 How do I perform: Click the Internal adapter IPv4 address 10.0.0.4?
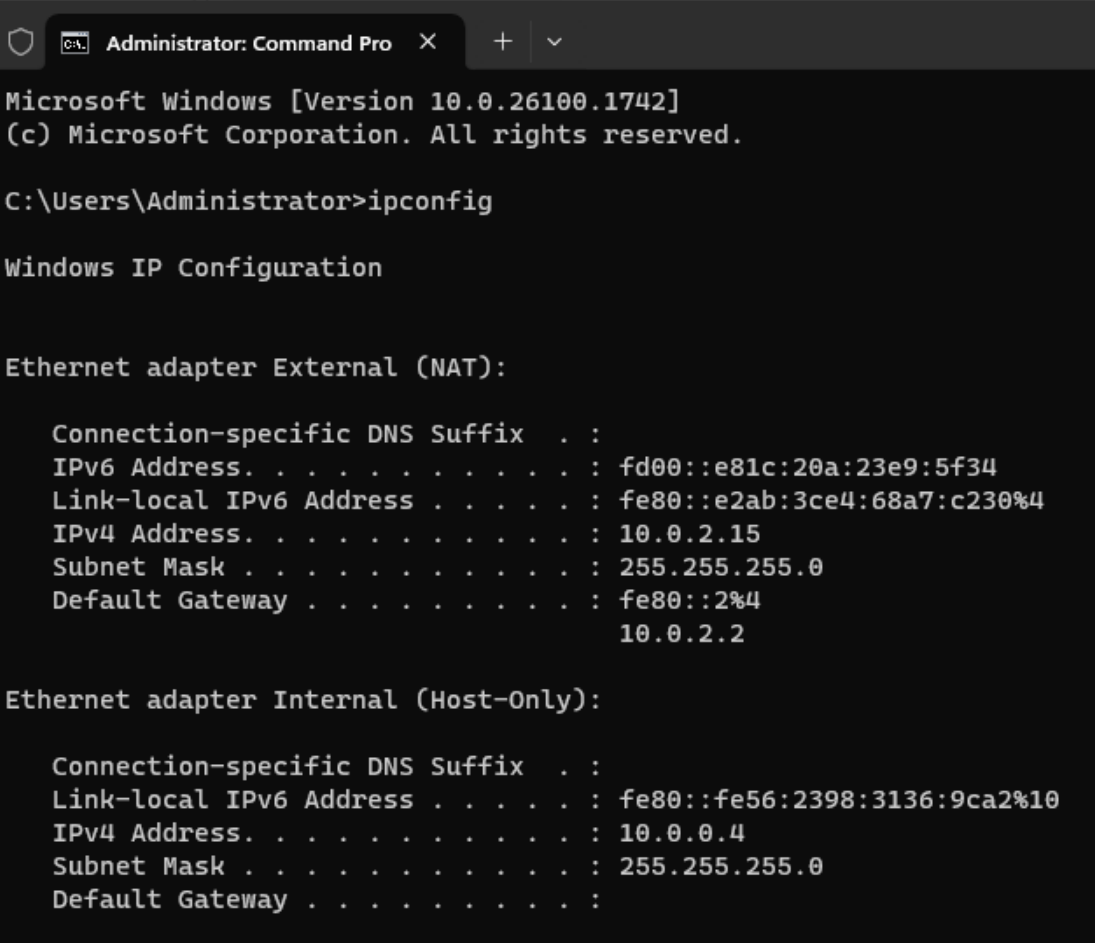tap(681, 833)
